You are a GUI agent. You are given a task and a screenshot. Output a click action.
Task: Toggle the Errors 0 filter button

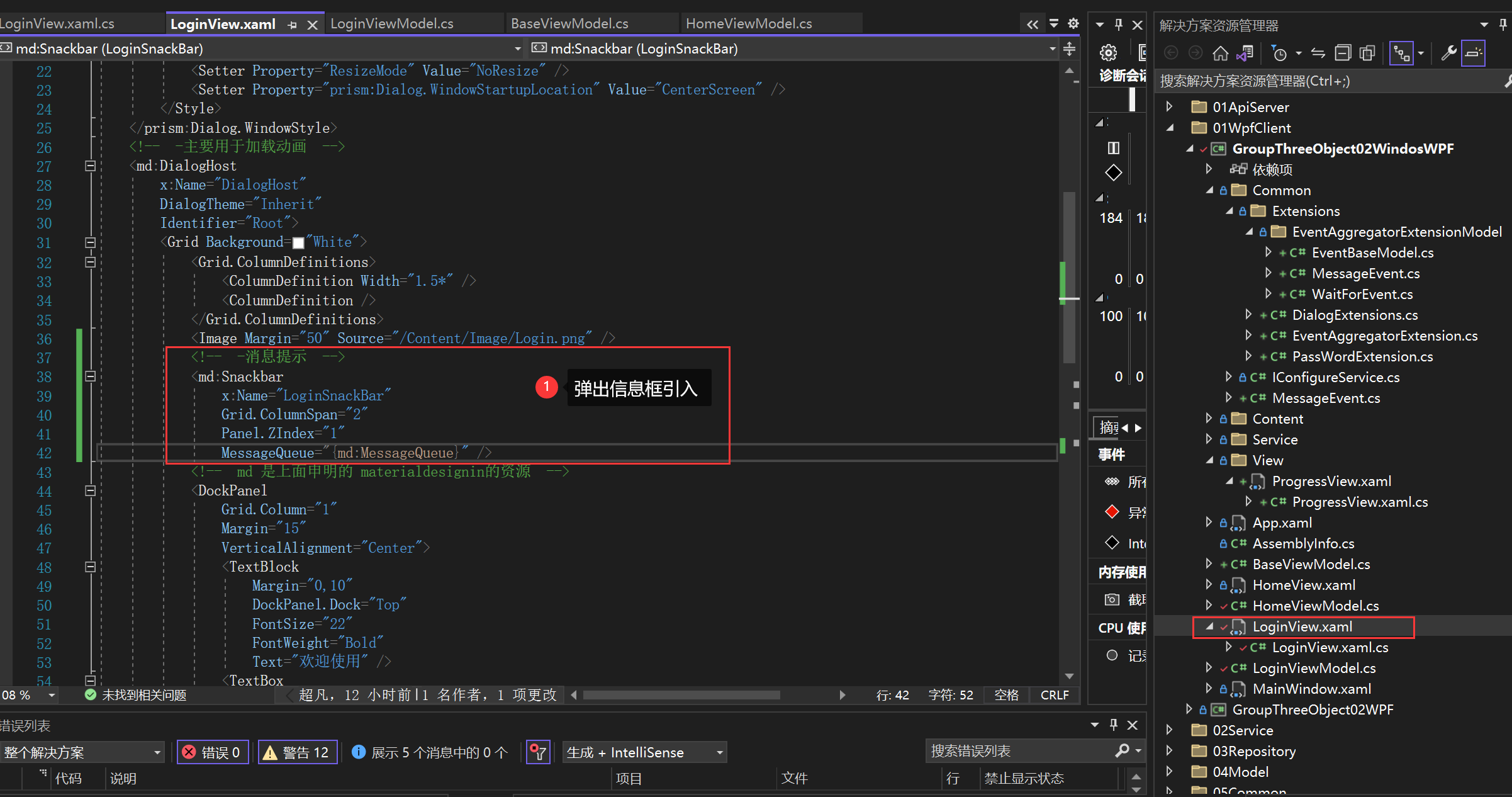(x=213, y=752)
